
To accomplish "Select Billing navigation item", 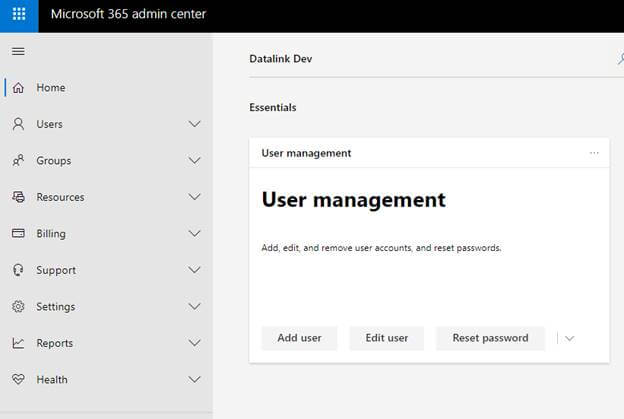I will coord(106,234).
